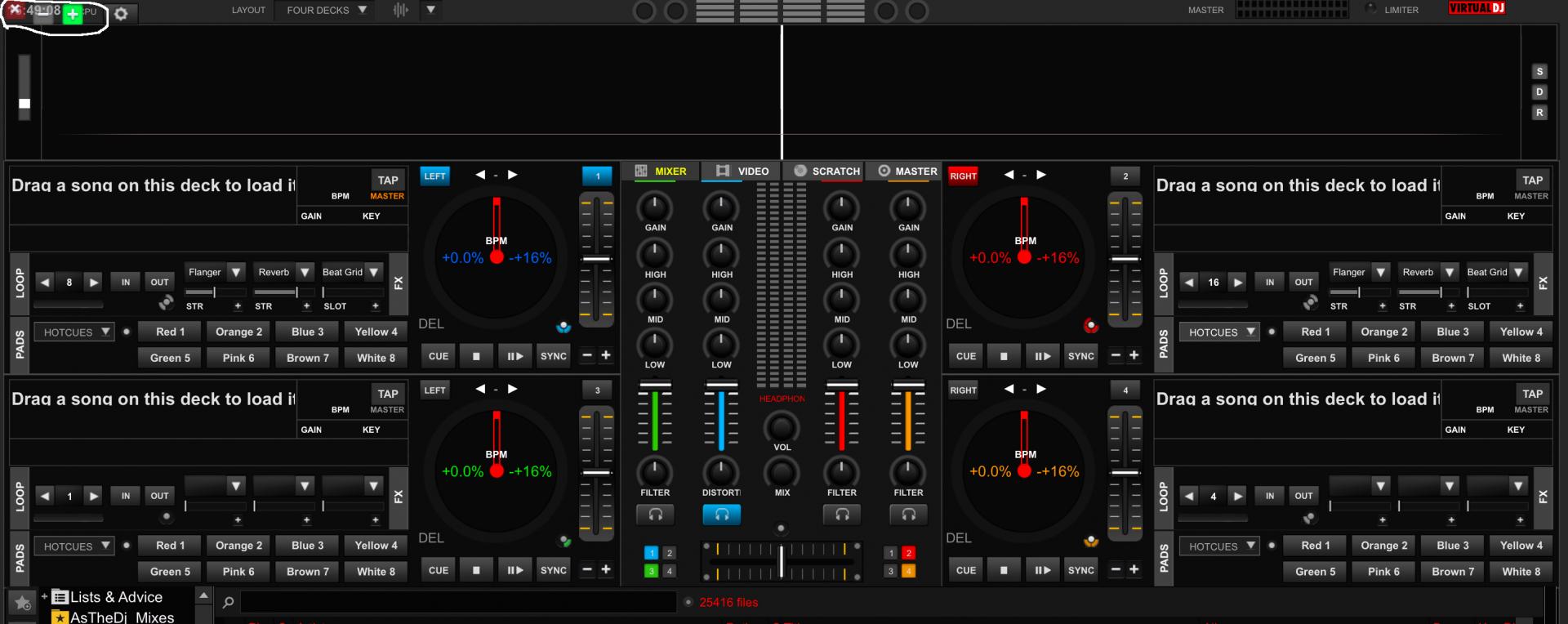The width and height of the screenshot is (1568, 624).
Task: Click the crossfader slider
Action: pos(781,561)
